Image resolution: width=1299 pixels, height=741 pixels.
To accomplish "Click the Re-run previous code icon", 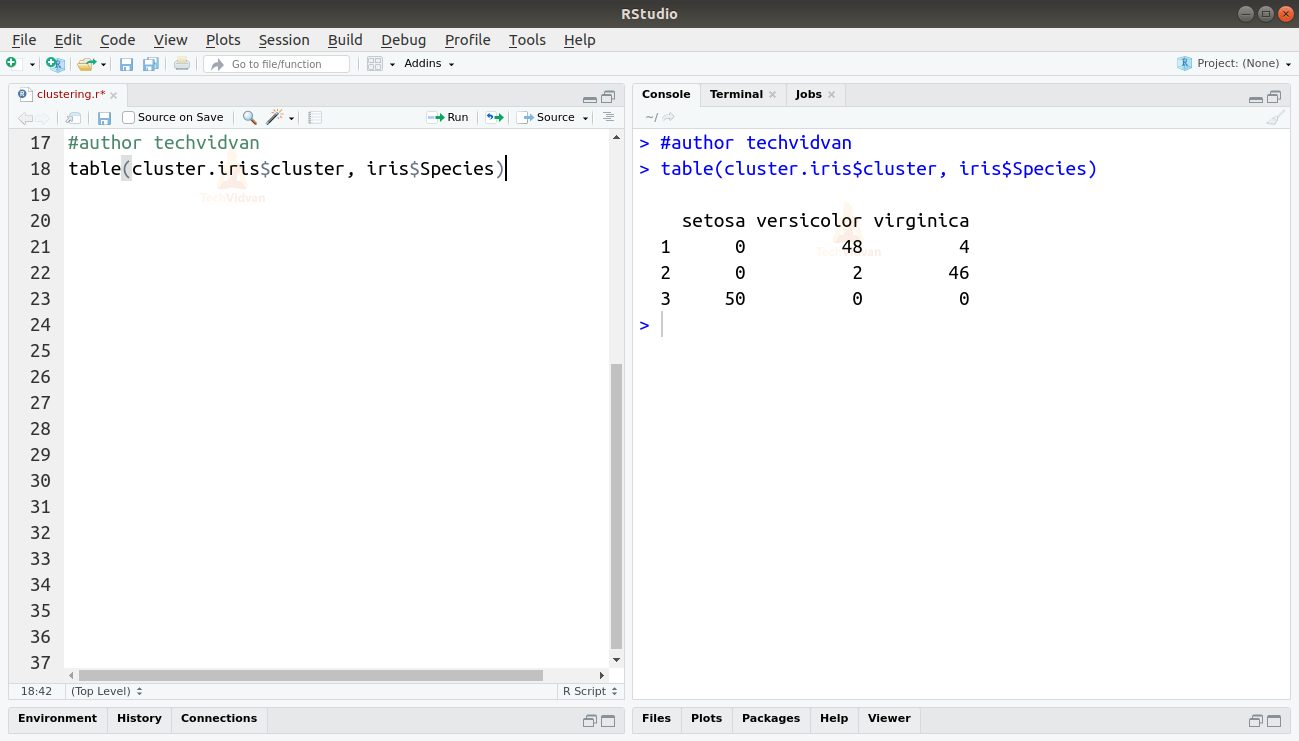I will (494, 117).
